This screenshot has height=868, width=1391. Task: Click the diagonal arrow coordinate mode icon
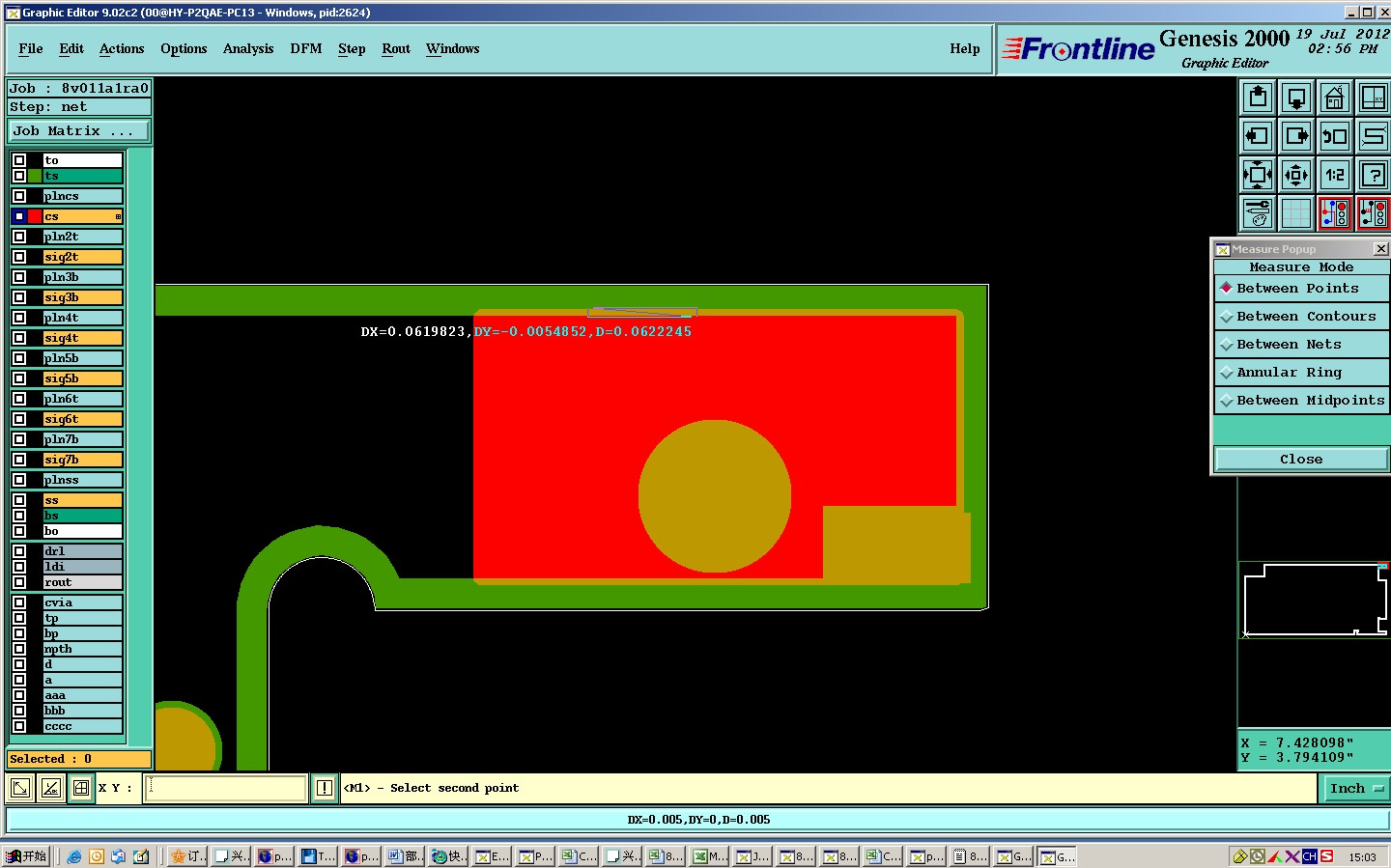(20, 789)
